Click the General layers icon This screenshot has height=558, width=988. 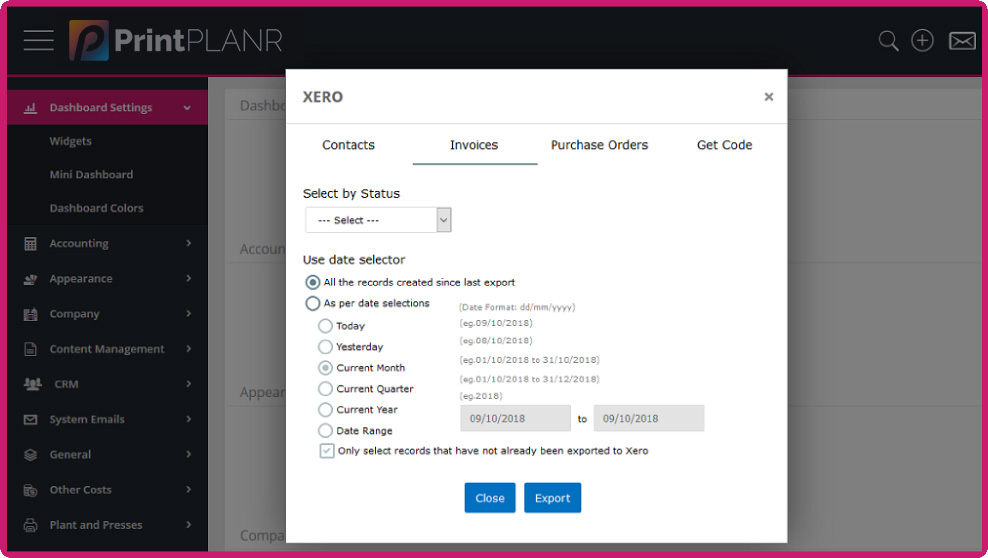pyautogui.click(x=30, y=455)
